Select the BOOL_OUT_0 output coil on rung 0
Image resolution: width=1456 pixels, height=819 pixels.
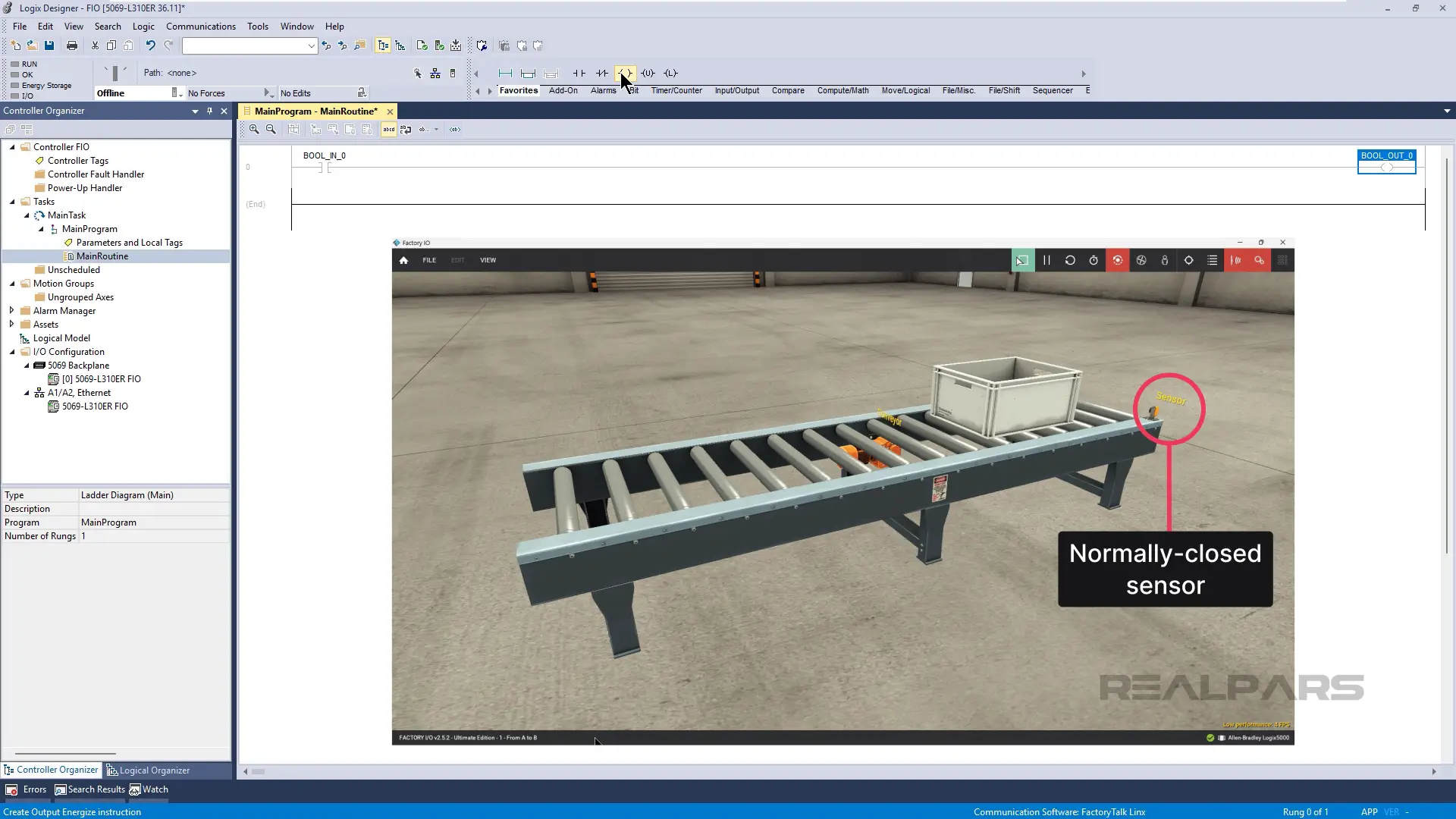click(x=1386, y=162)
